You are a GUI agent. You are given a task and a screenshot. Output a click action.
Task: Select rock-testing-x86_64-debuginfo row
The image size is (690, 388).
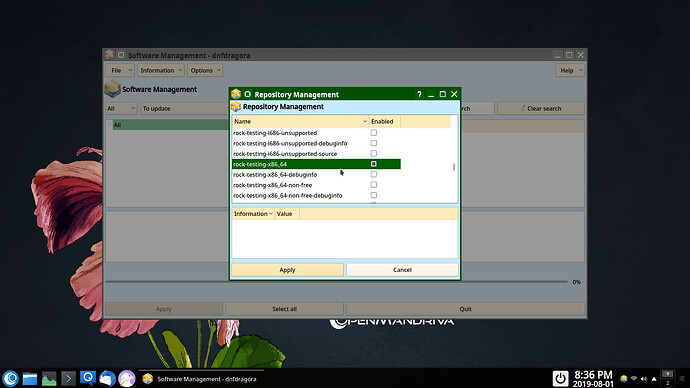tap(316, 175)
